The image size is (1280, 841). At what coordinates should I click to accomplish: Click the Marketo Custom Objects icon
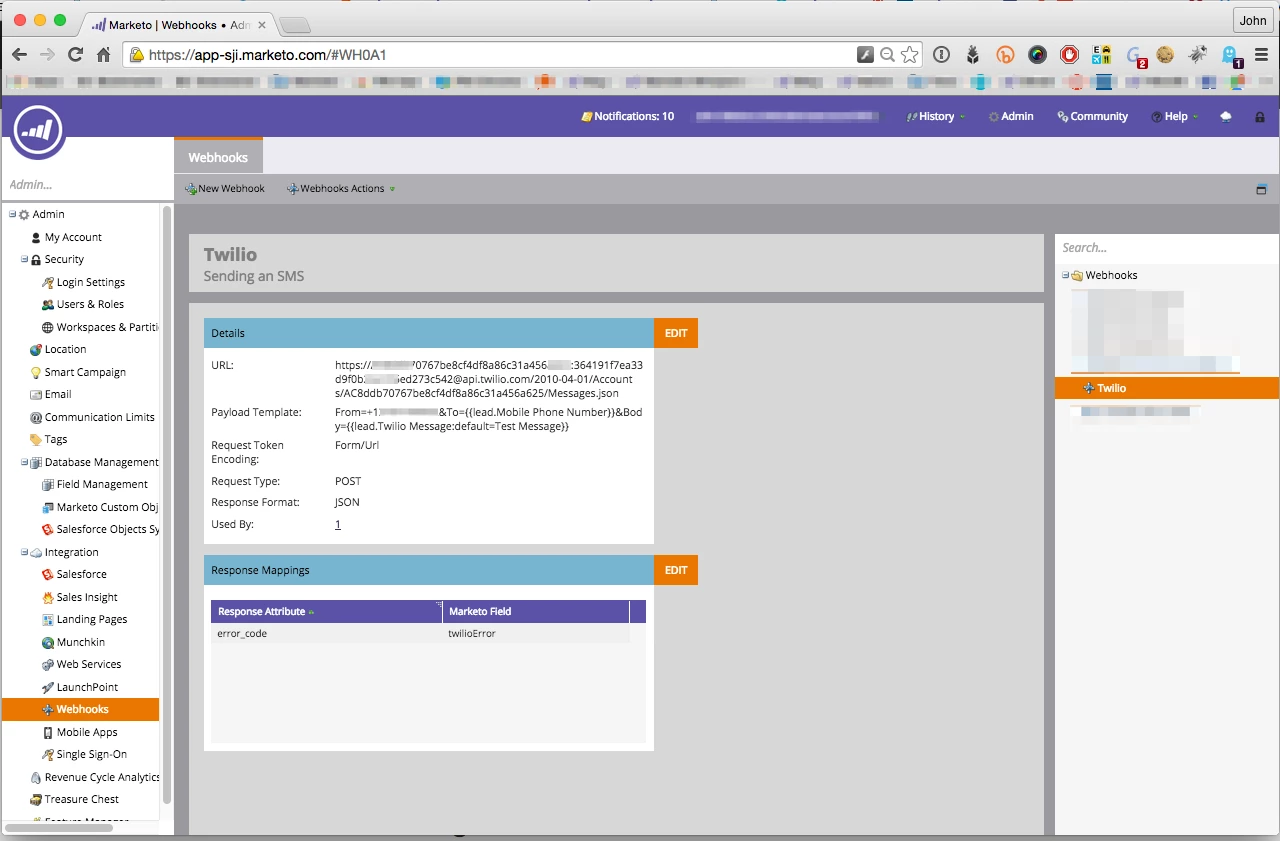coord(48,507)
